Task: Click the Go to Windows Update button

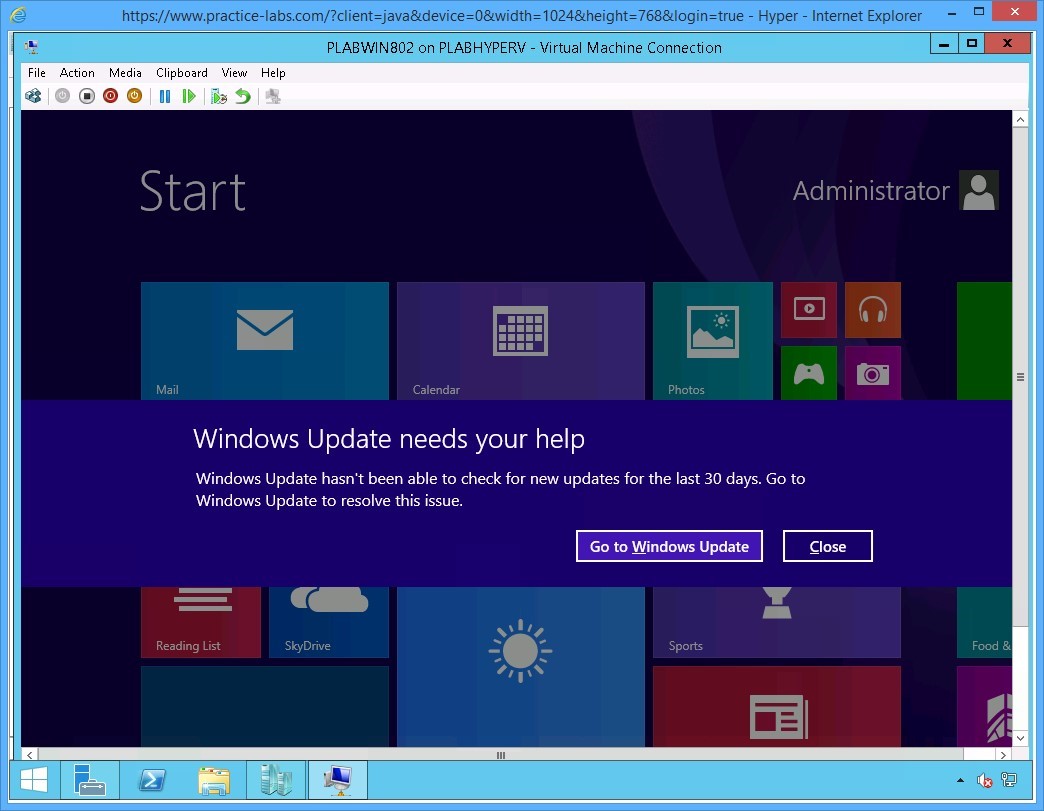Action: [669, 546]
